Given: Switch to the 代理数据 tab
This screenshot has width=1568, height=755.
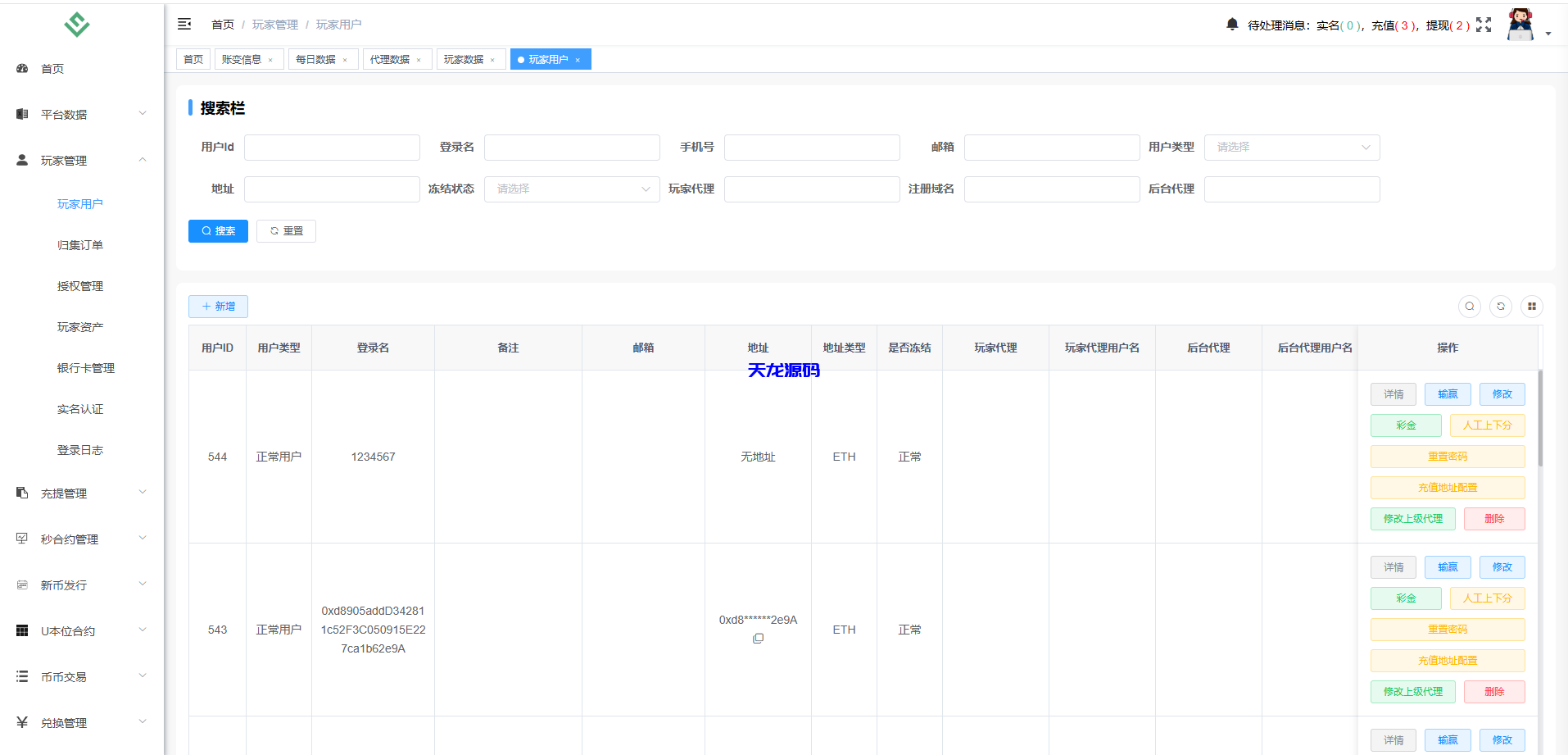Looking at the screenshot, I should coord(391,58).
